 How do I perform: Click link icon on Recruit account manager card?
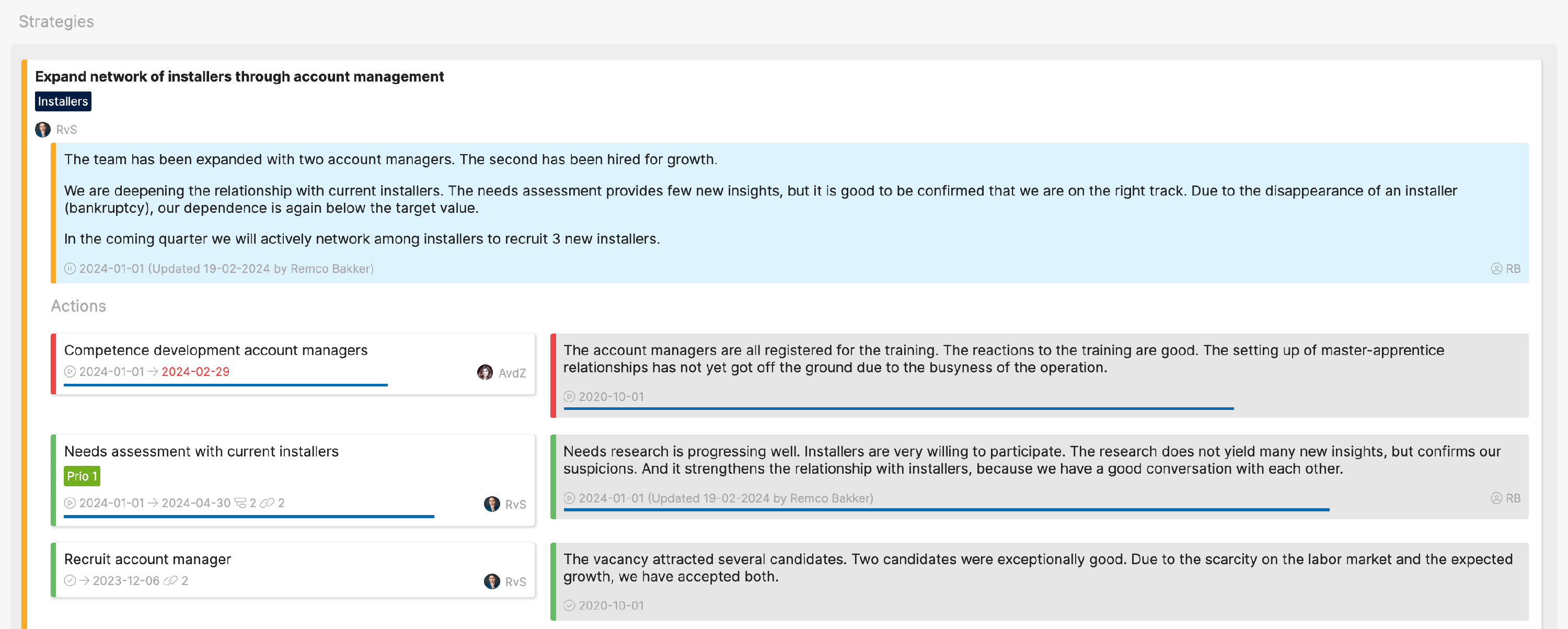pyautogui.click(x=171, y=581)
